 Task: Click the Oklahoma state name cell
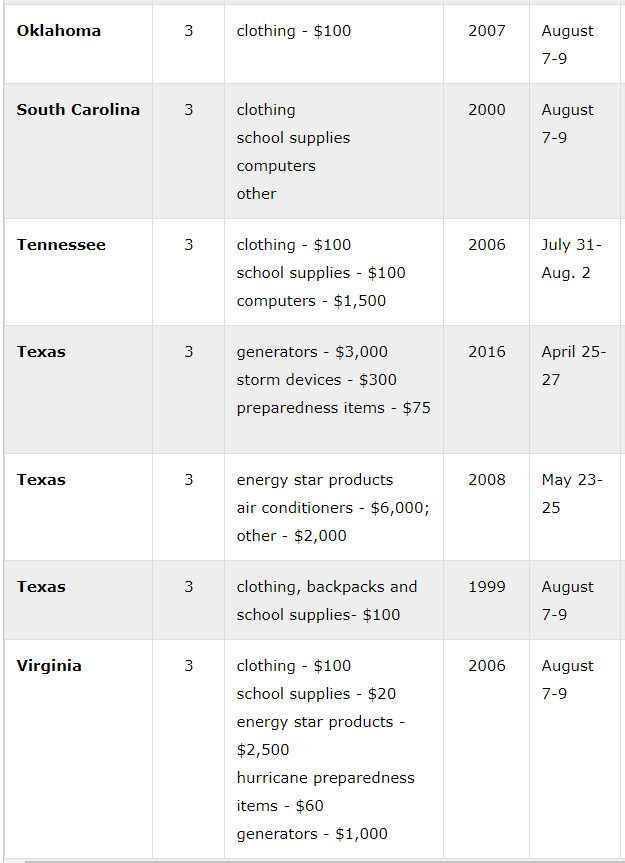[x=59, y=31]
